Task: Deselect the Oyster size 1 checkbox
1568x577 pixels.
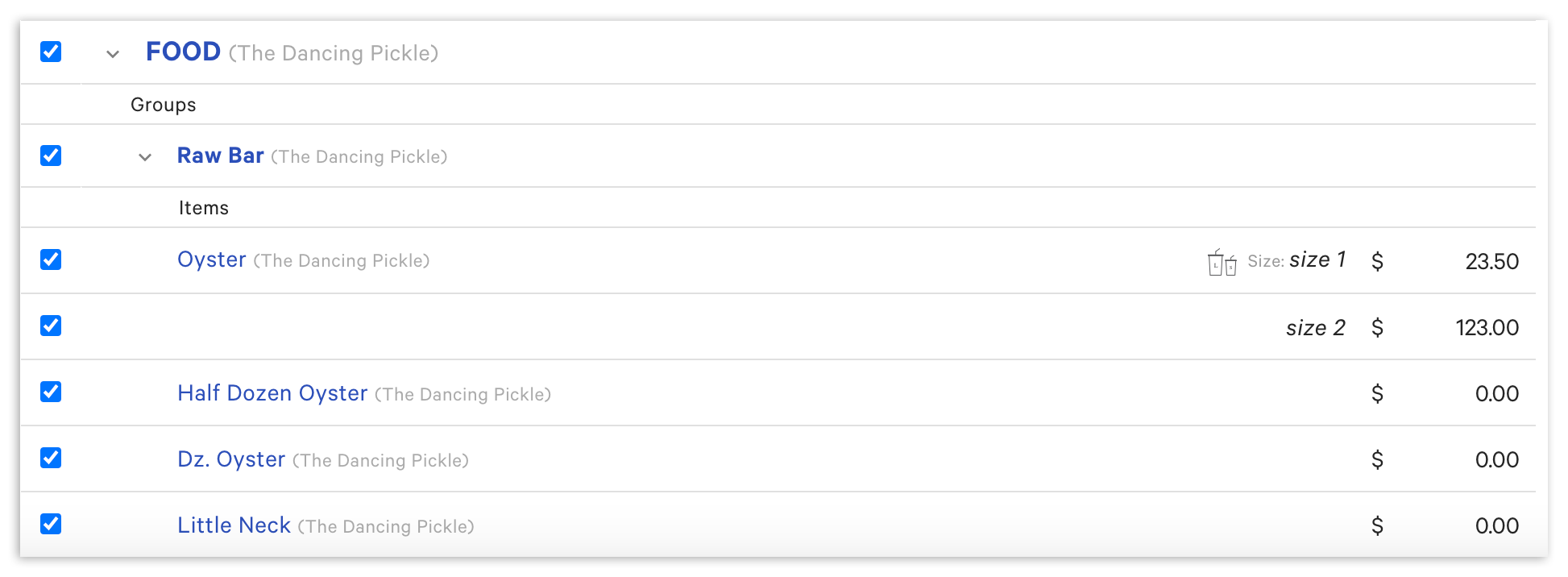Action: (51, 259)
